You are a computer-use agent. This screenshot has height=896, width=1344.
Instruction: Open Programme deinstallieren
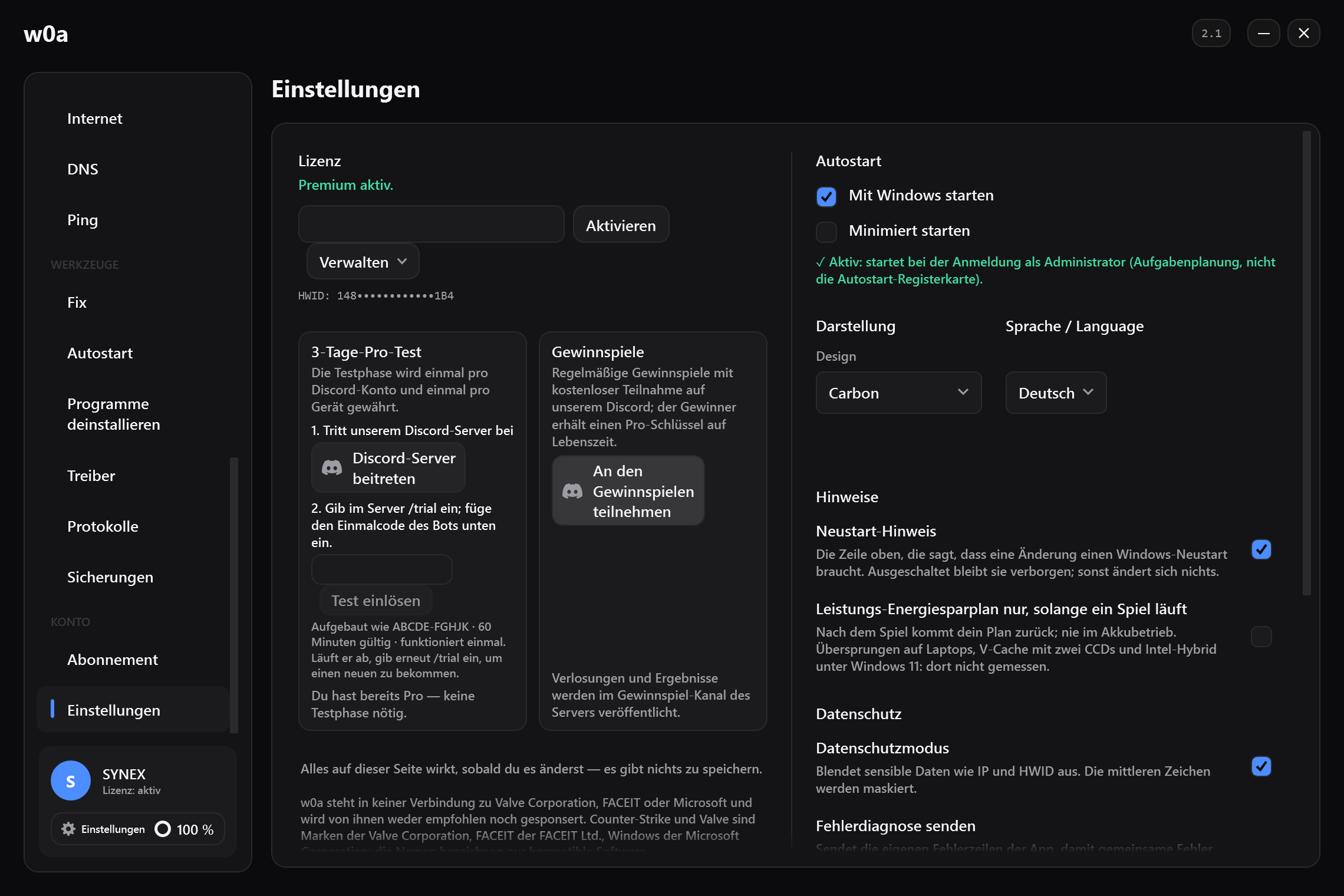[x=133, y=414]
